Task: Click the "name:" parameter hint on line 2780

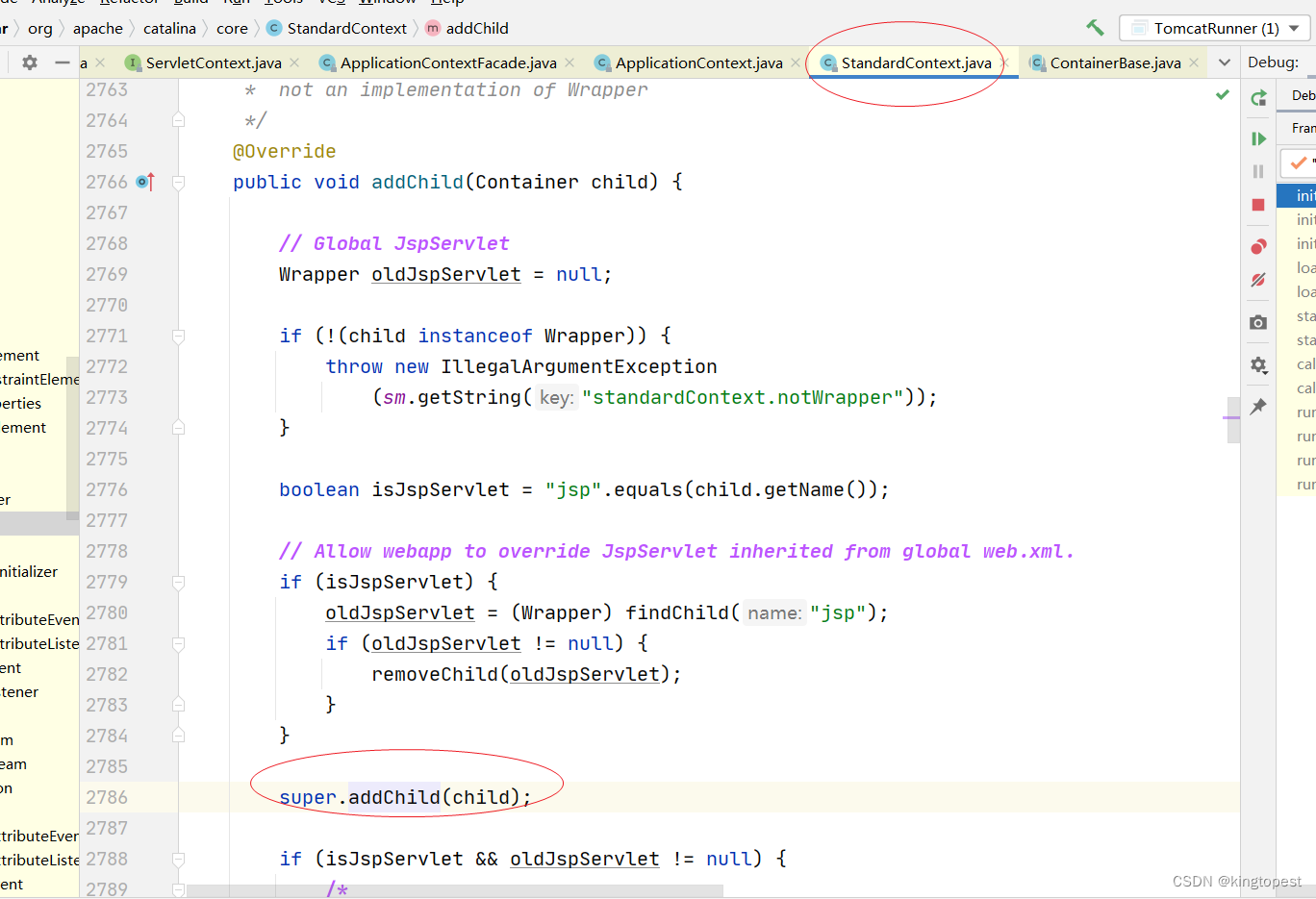Action: coord(773,612)
